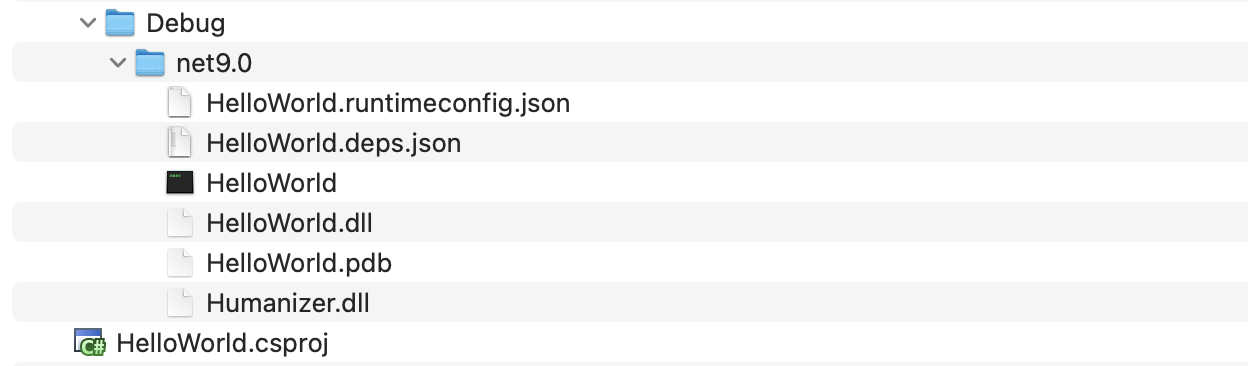Viewport: 1248px width, 366px height.
Task: Collapse the Debug folder disclosure chevron
Action: click(88, 23)
